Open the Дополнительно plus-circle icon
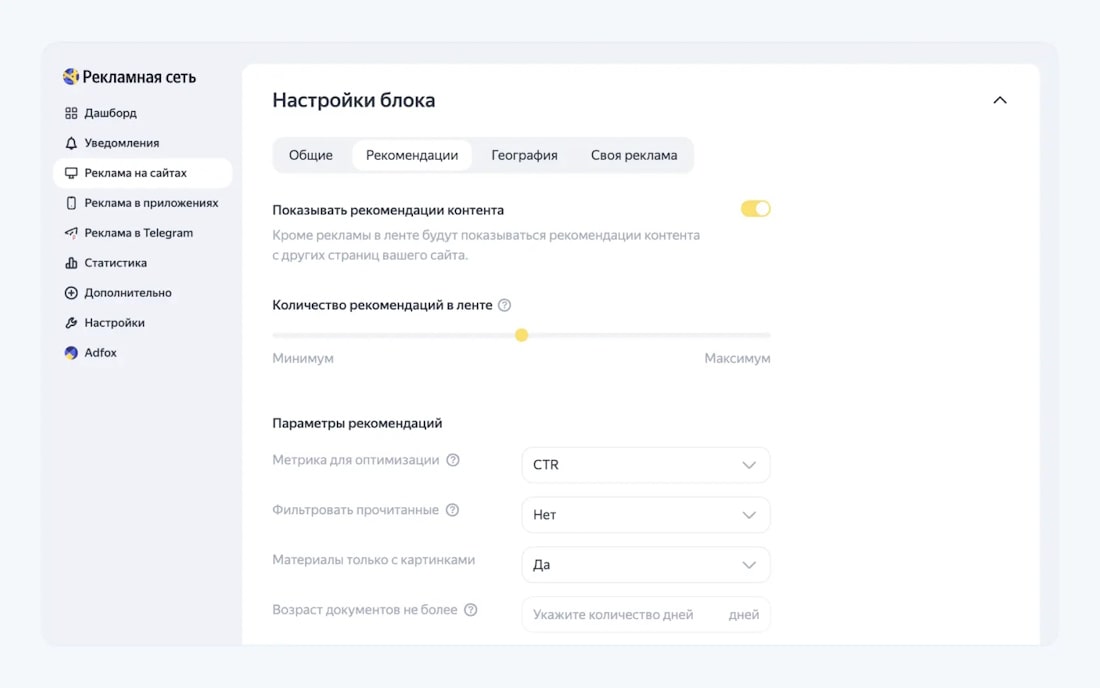The image size is (1100, 688). [x=71, y=293]
